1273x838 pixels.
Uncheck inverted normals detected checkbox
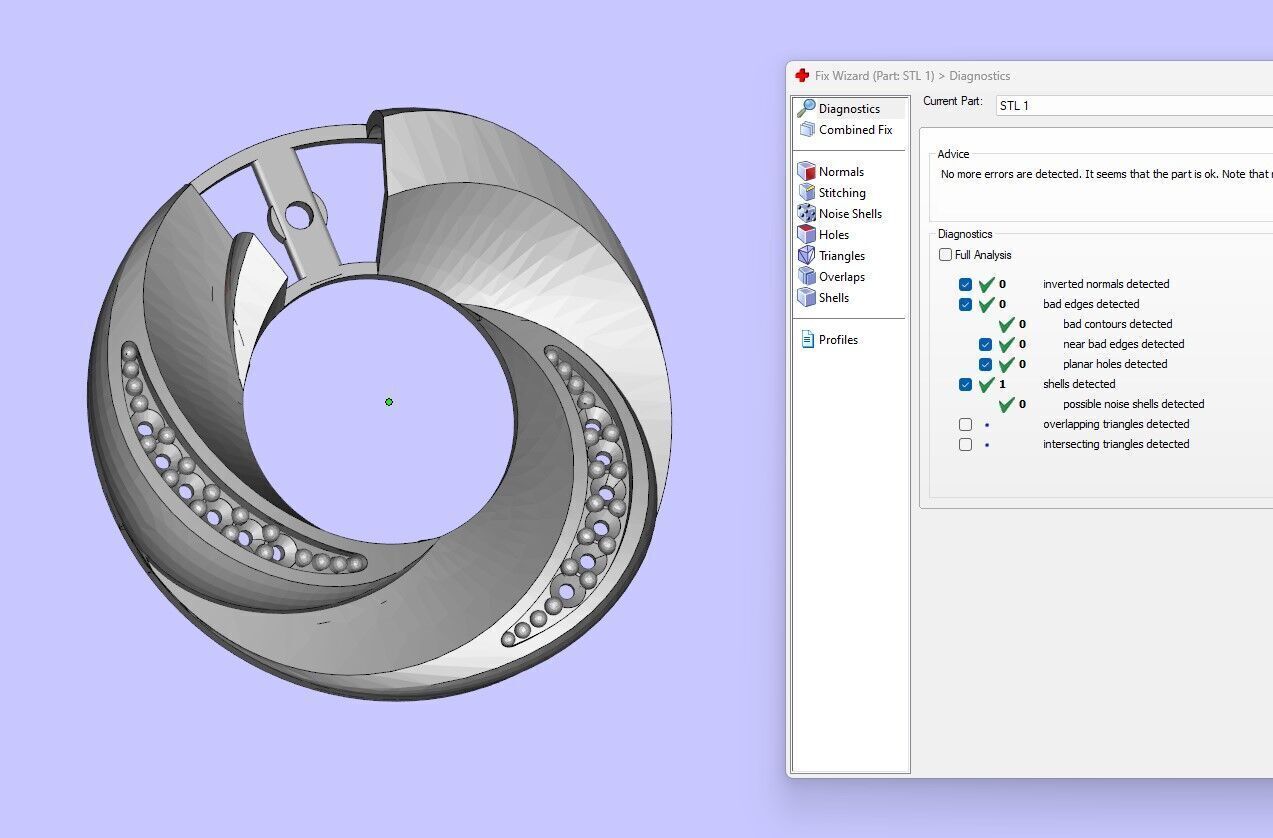[x=965, y=284]
